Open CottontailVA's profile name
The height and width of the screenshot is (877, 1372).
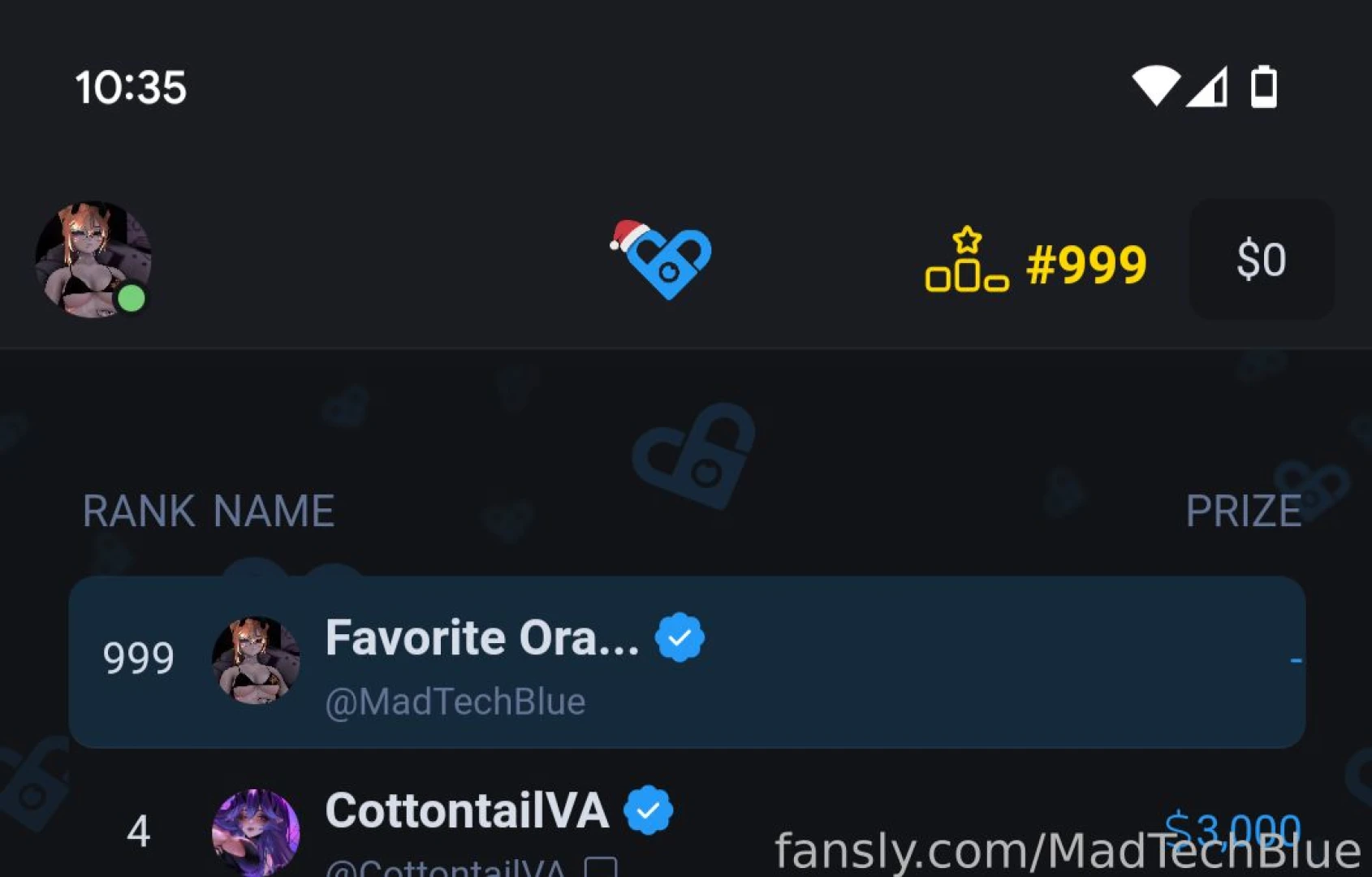click(467, 810)
